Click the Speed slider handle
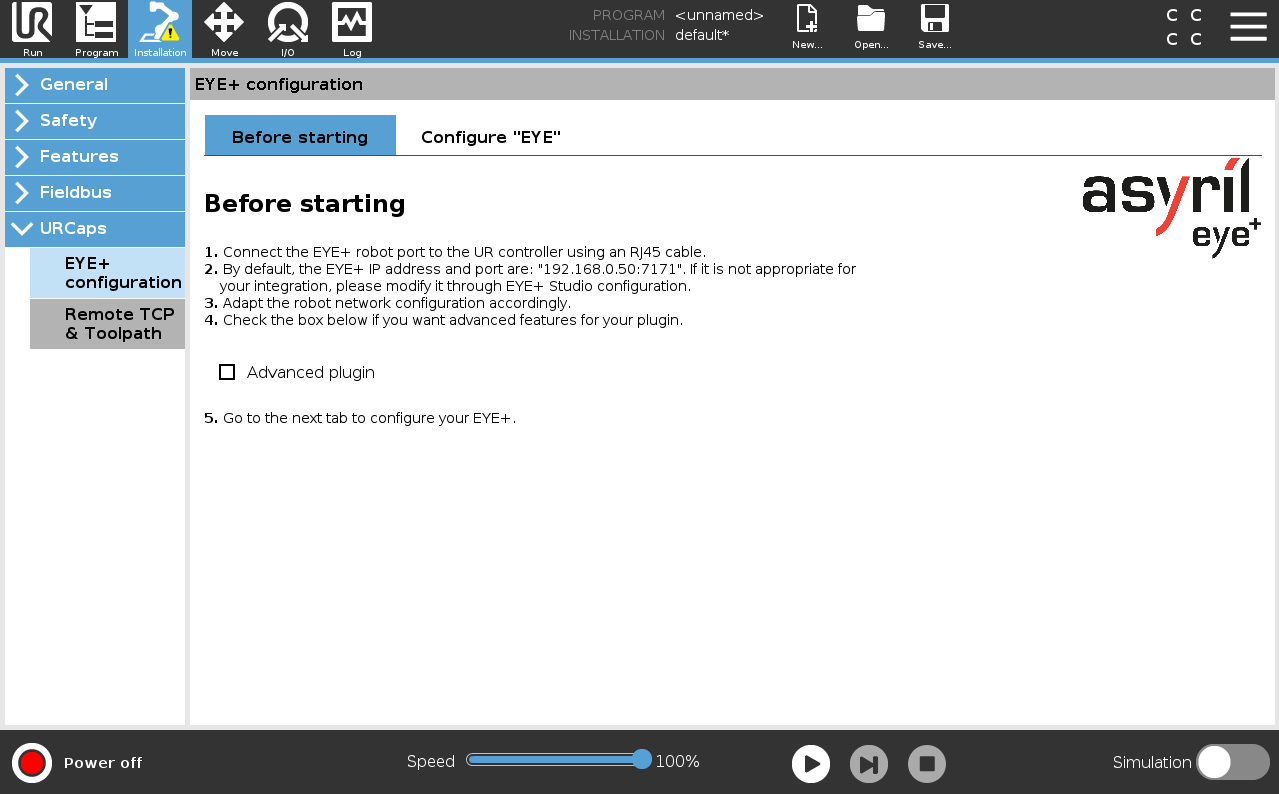 642,760
